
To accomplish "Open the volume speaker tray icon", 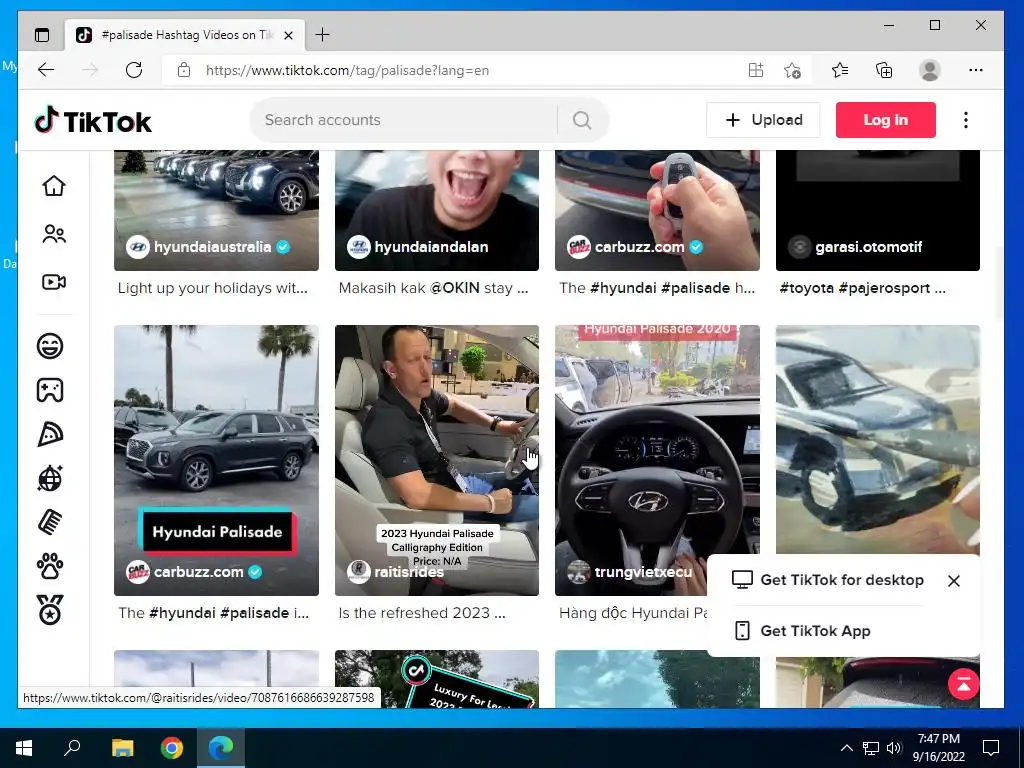I will pyautogui.click(x=893, y=748).
